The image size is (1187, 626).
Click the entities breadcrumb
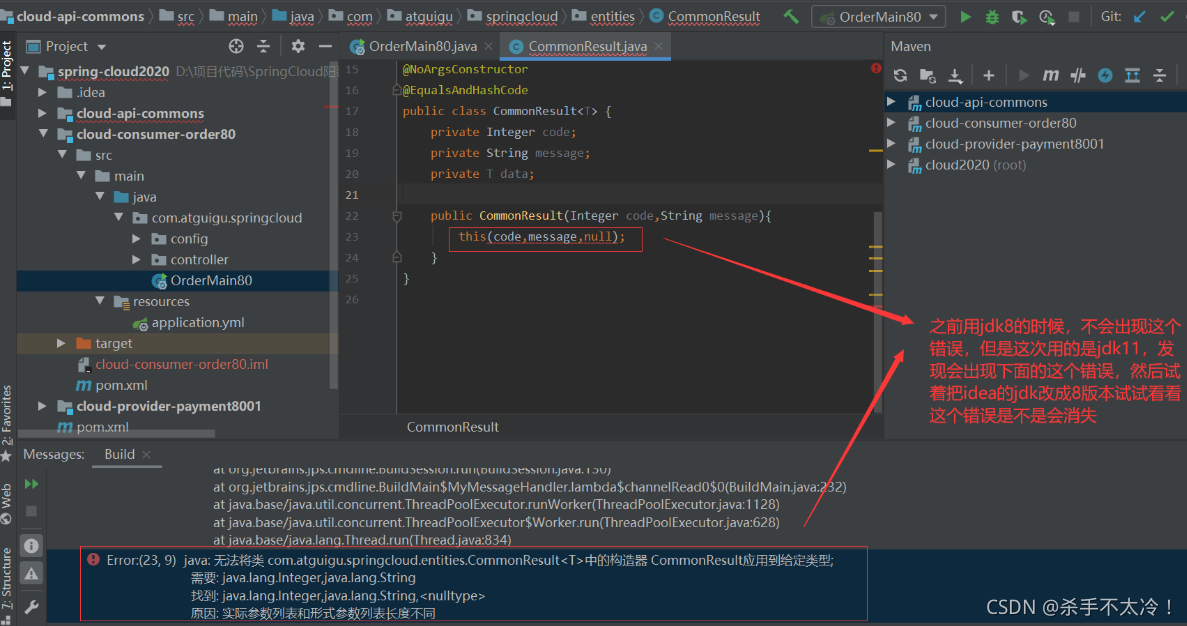(612, 16)
